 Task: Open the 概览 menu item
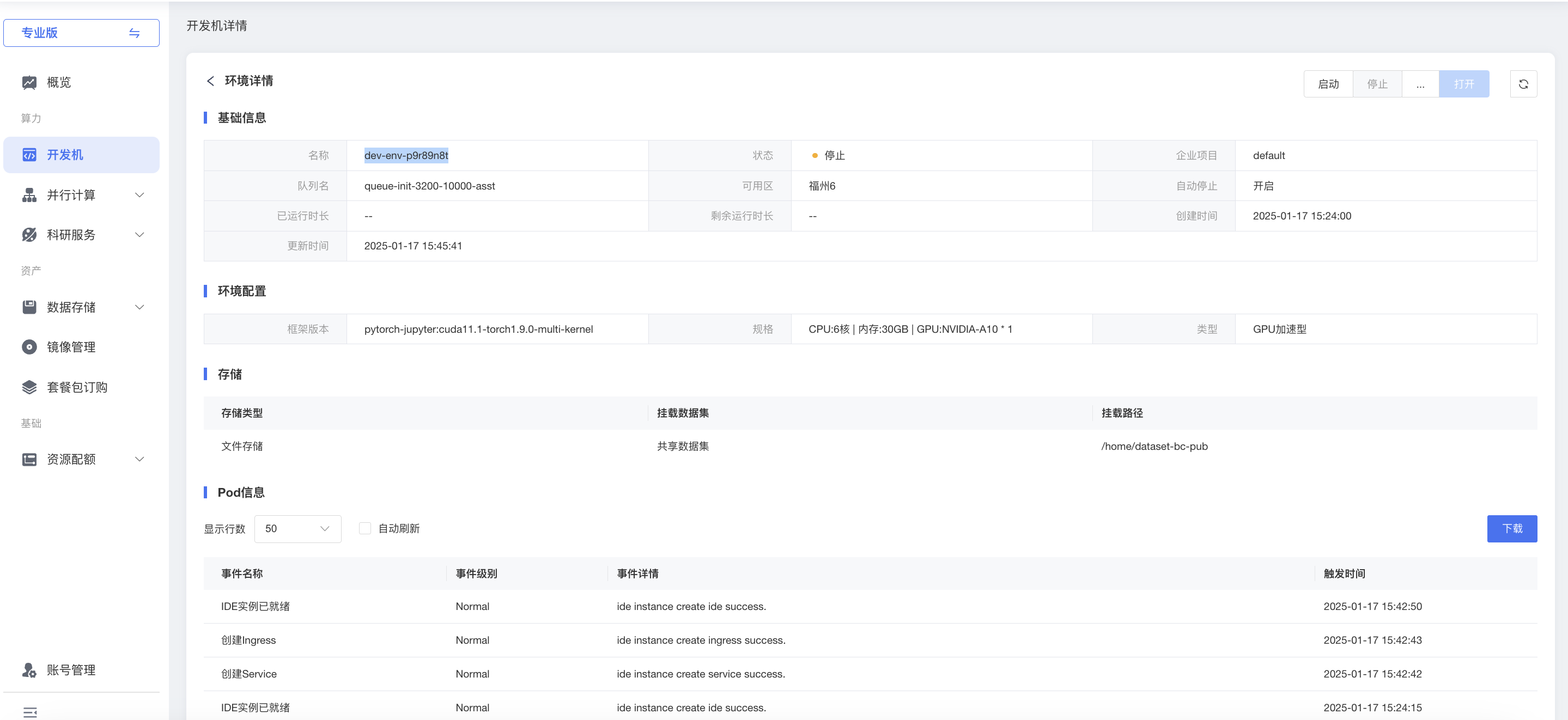[82, 82]
